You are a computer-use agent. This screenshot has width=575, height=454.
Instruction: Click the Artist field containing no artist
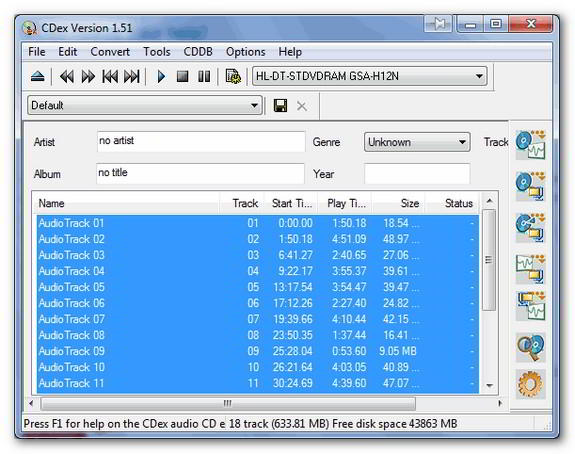pos(201,141)
